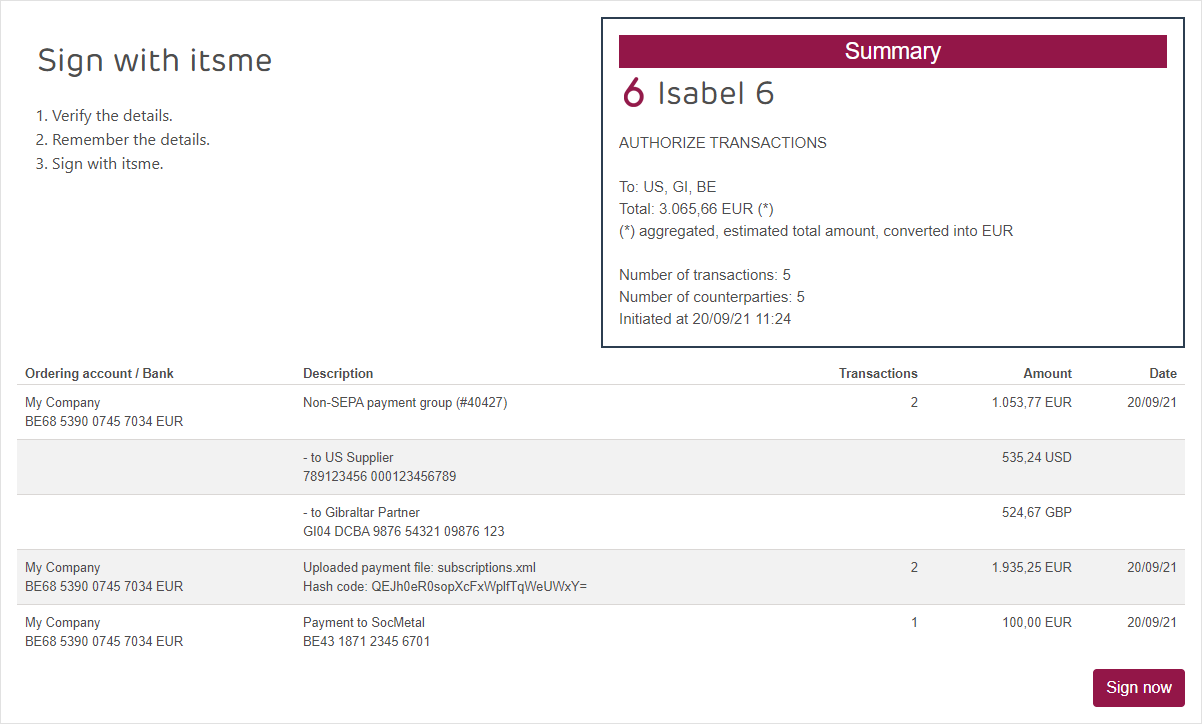Click the Sign with itsme heading
This screenshot has width=1202, height=724.
[154, 60]
